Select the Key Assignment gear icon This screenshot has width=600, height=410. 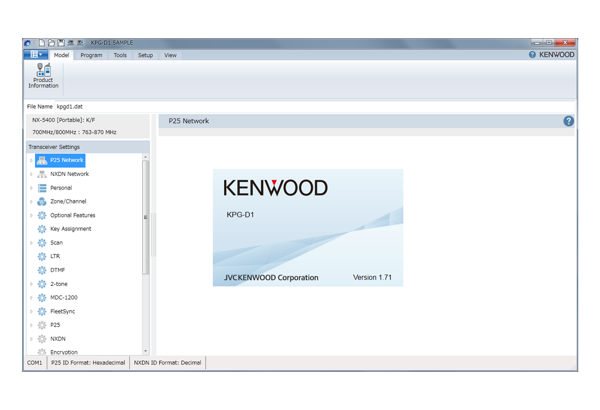click(42, 229)
